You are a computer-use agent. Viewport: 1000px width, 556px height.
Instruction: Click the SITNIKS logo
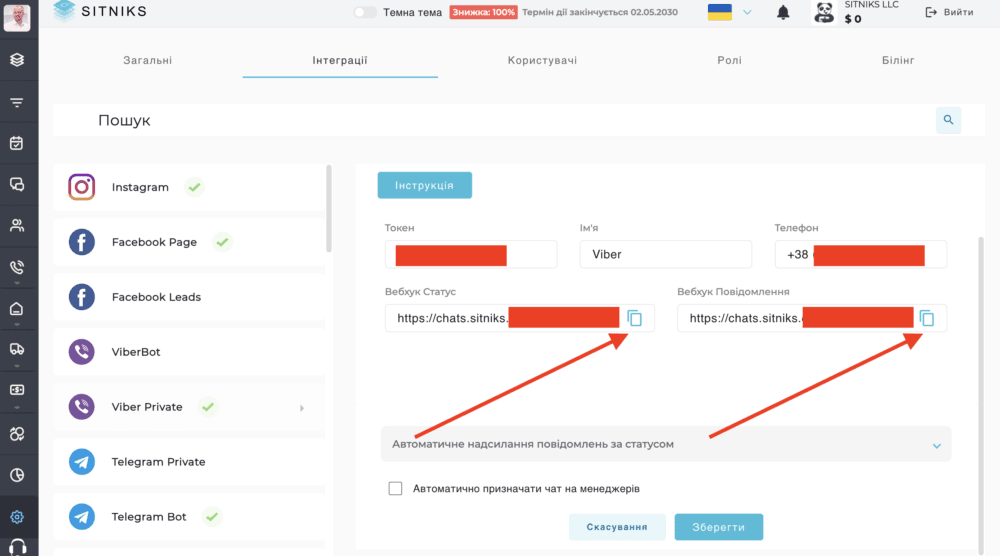[100, 11]
